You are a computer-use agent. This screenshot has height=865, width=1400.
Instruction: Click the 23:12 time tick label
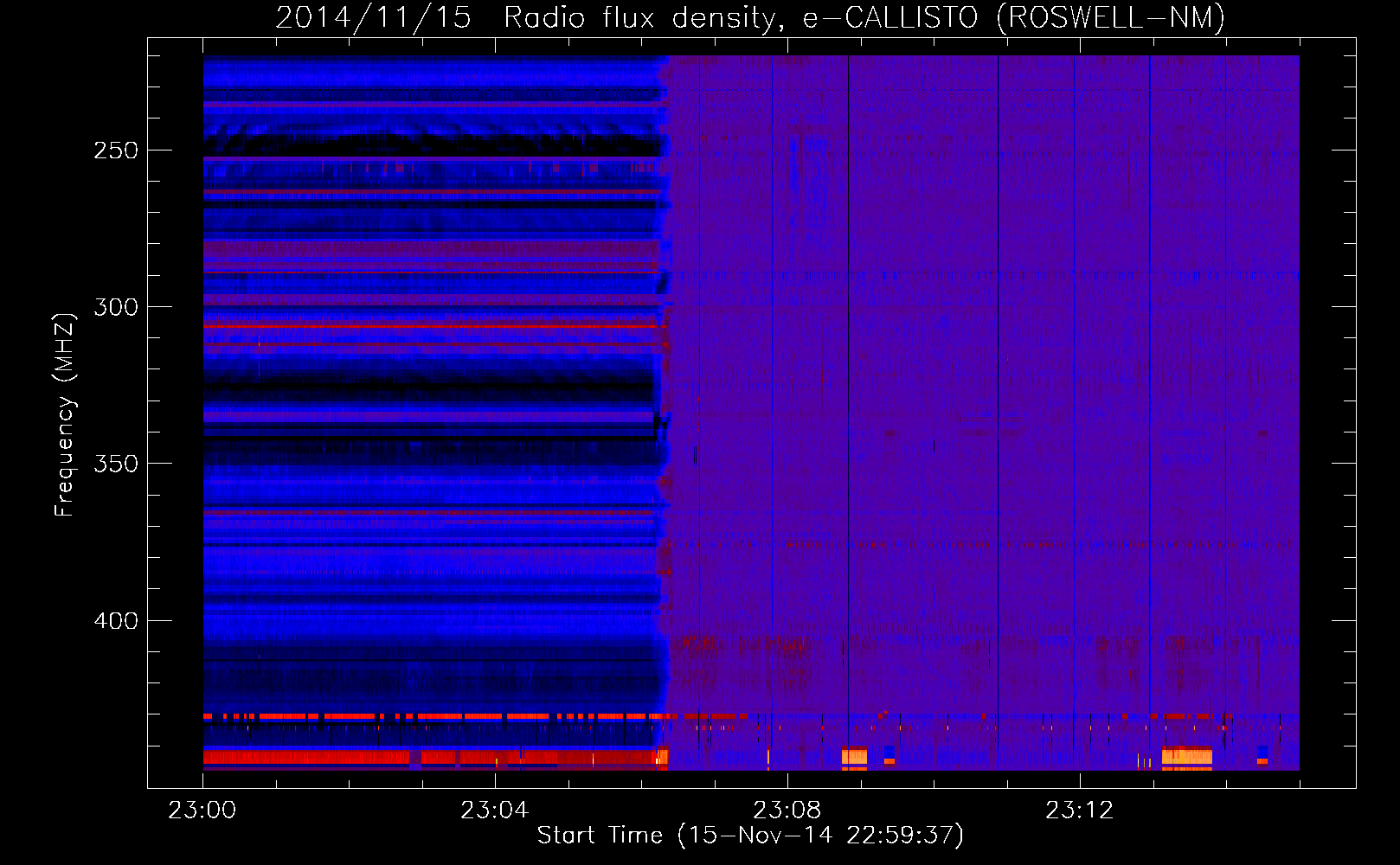pos(1079,811)
